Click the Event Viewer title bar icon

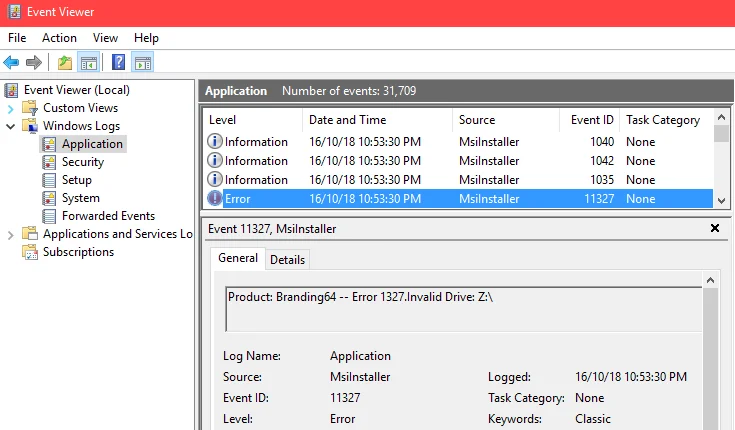click(x=14, y=12)
